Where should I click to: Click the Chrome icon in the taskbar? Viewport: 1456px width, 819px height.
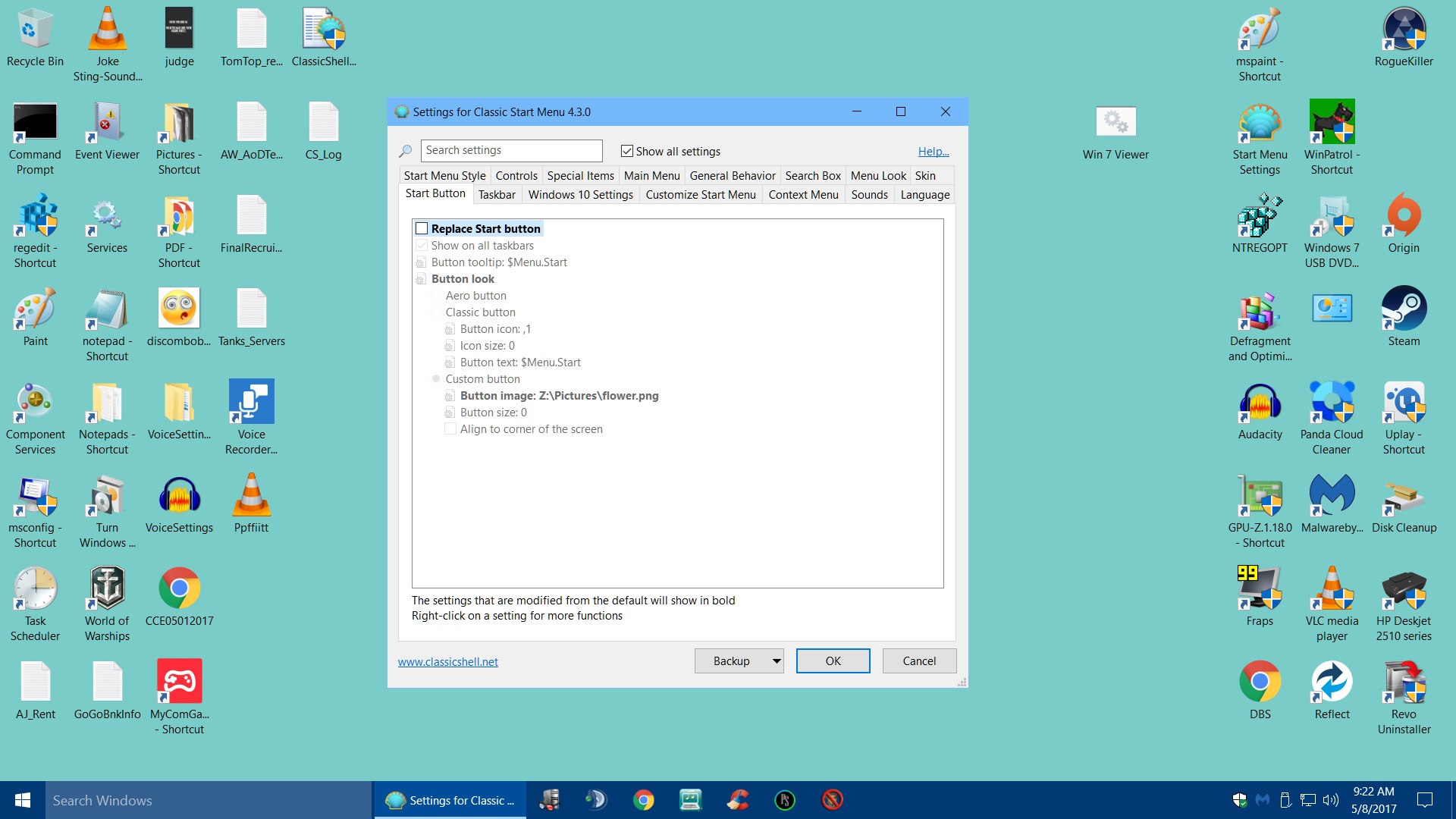[643, 800]
